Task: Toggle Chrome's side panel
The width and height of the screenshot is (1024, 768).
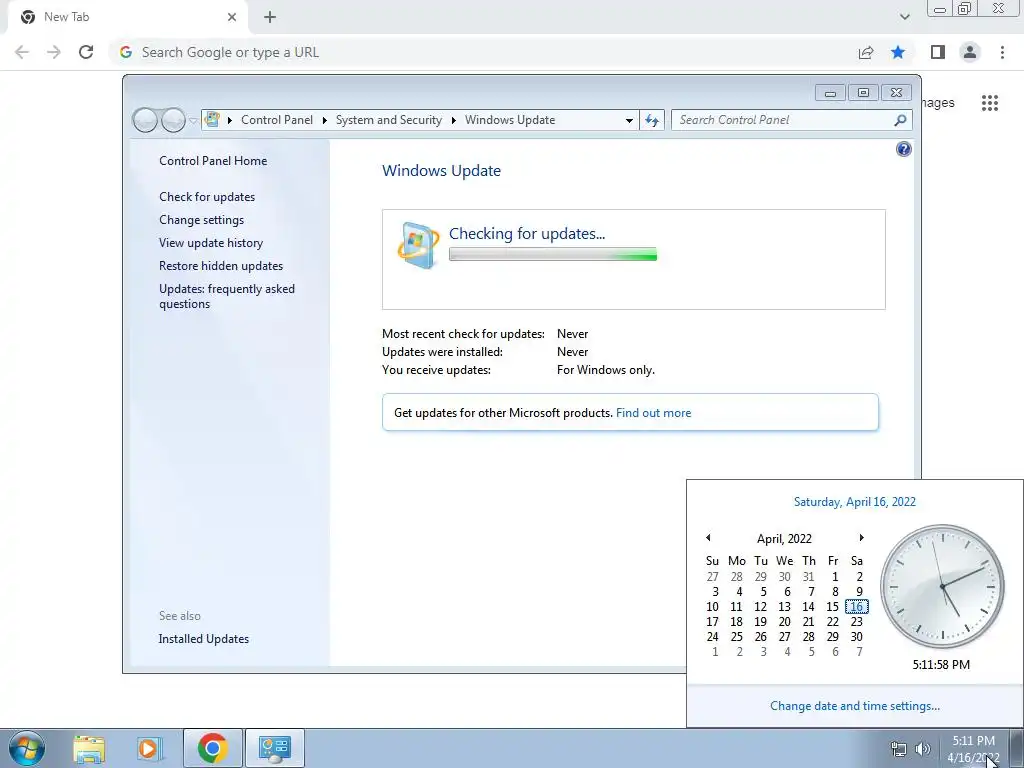Action: 938,52
